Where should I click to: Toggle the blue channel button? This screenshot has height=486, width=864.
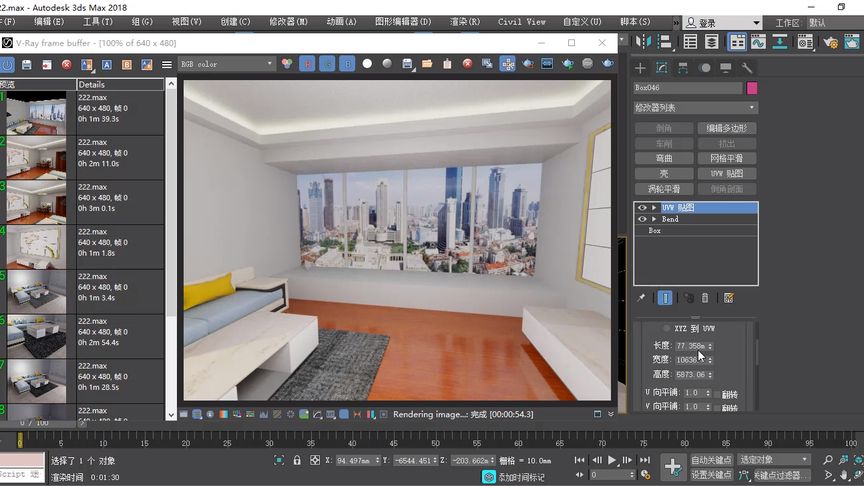[x=347, y=64]
